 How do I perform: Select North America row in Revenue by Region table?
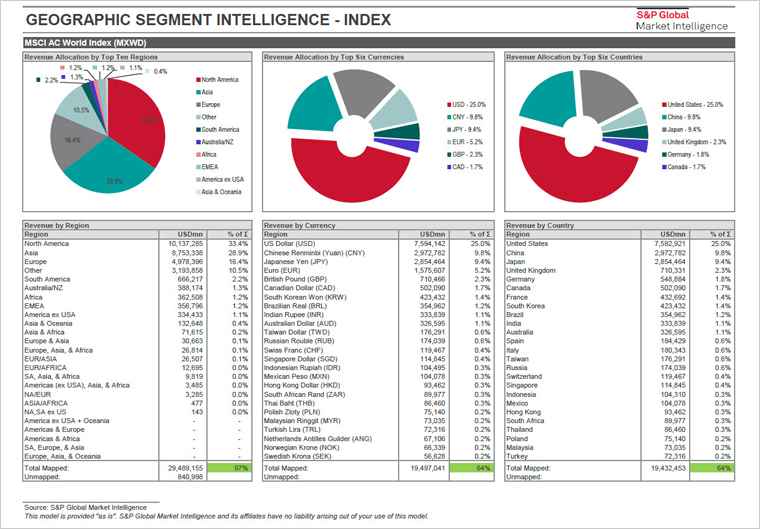coord(137,244)
